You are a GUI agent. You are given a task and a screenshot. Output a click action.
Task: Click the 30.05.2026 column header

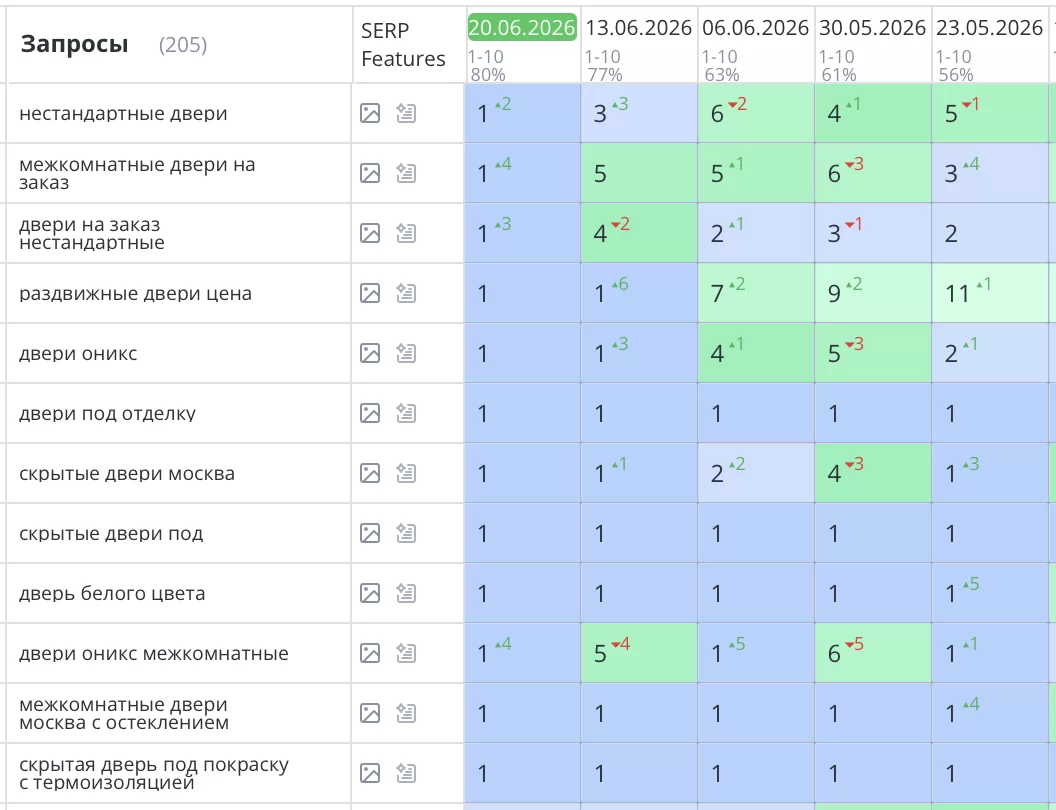pyautogui.click(x=872, y=28)
